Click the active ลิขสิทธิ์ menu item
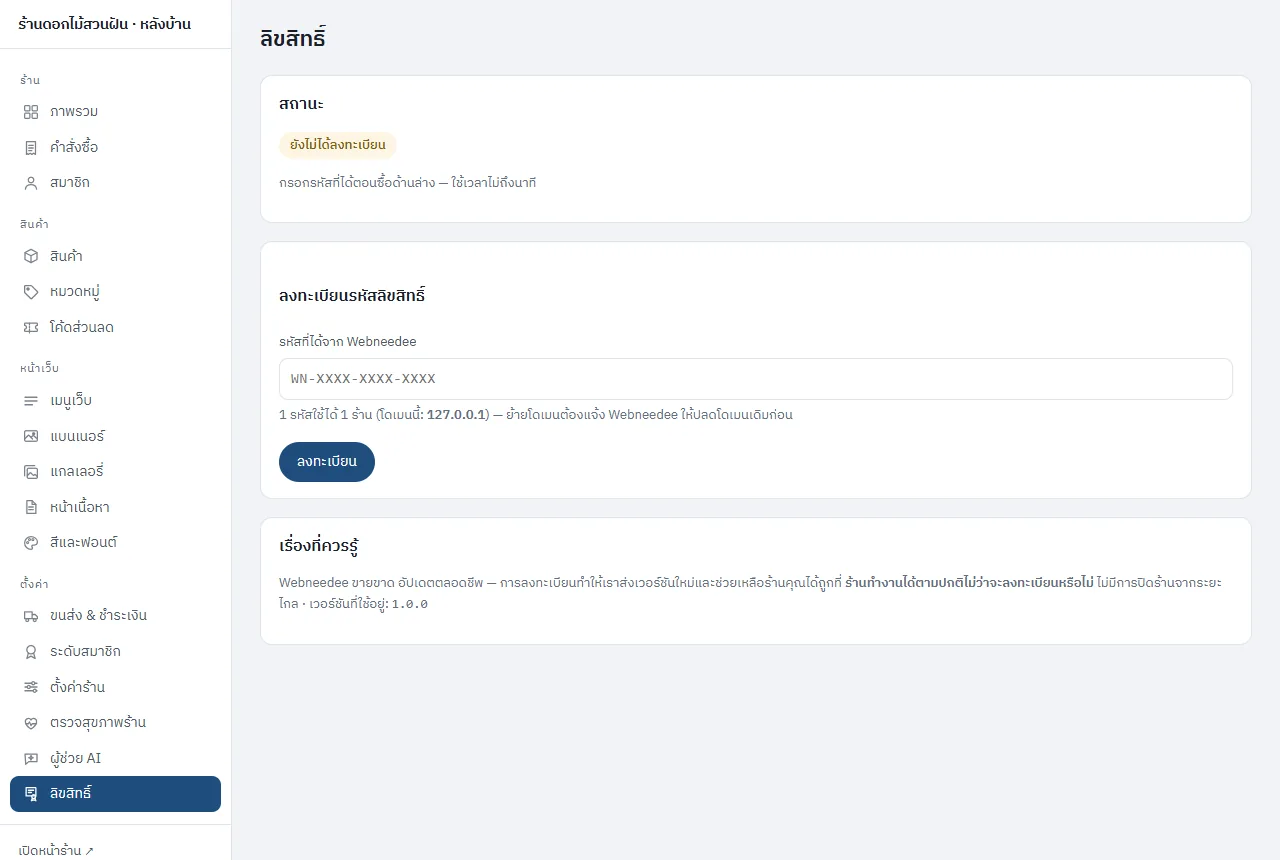 [x=115, y=794]
